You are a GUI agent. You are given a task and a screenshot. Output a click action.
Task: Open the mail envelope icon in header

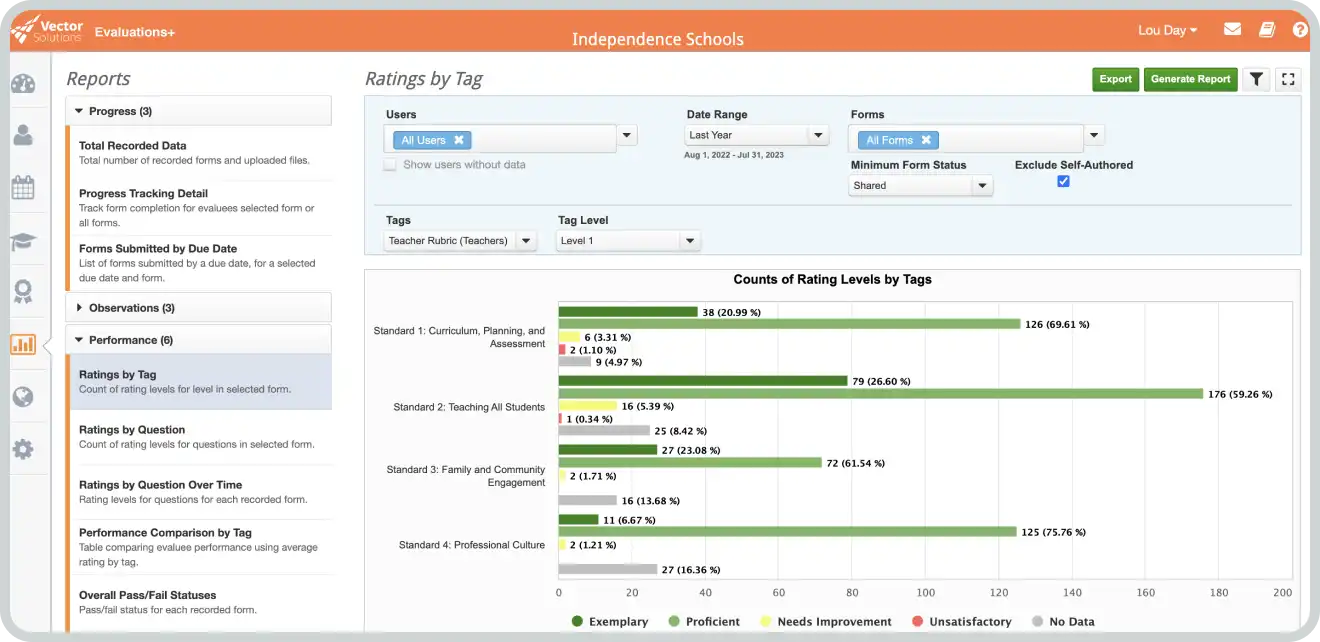pyautogui.click(x=1232, y=30)
